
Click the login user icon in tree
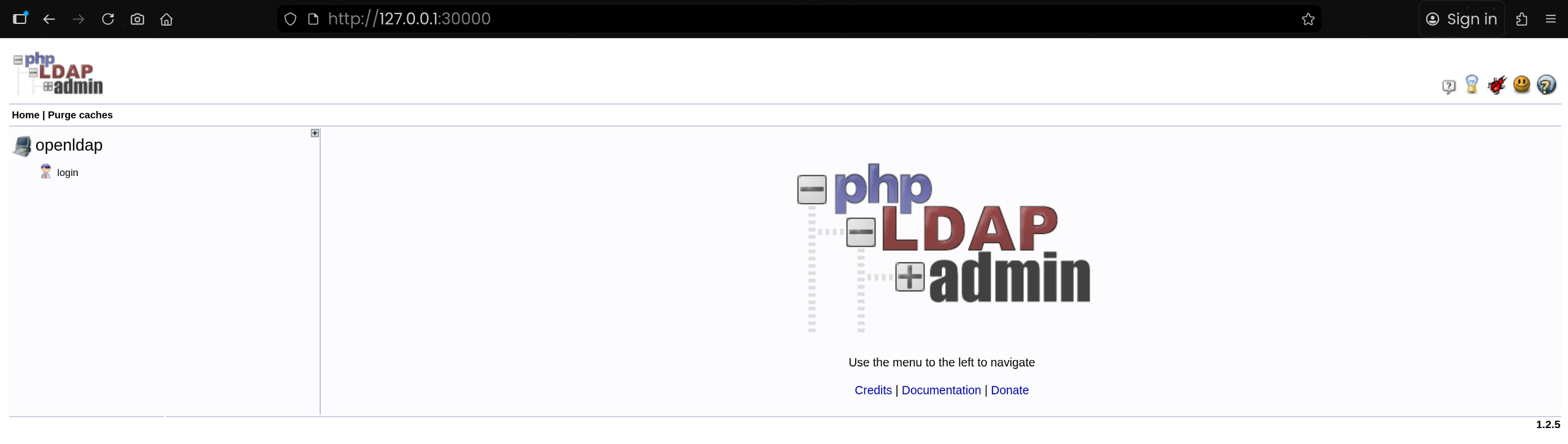pyautogui.click(x=45, y=172)
